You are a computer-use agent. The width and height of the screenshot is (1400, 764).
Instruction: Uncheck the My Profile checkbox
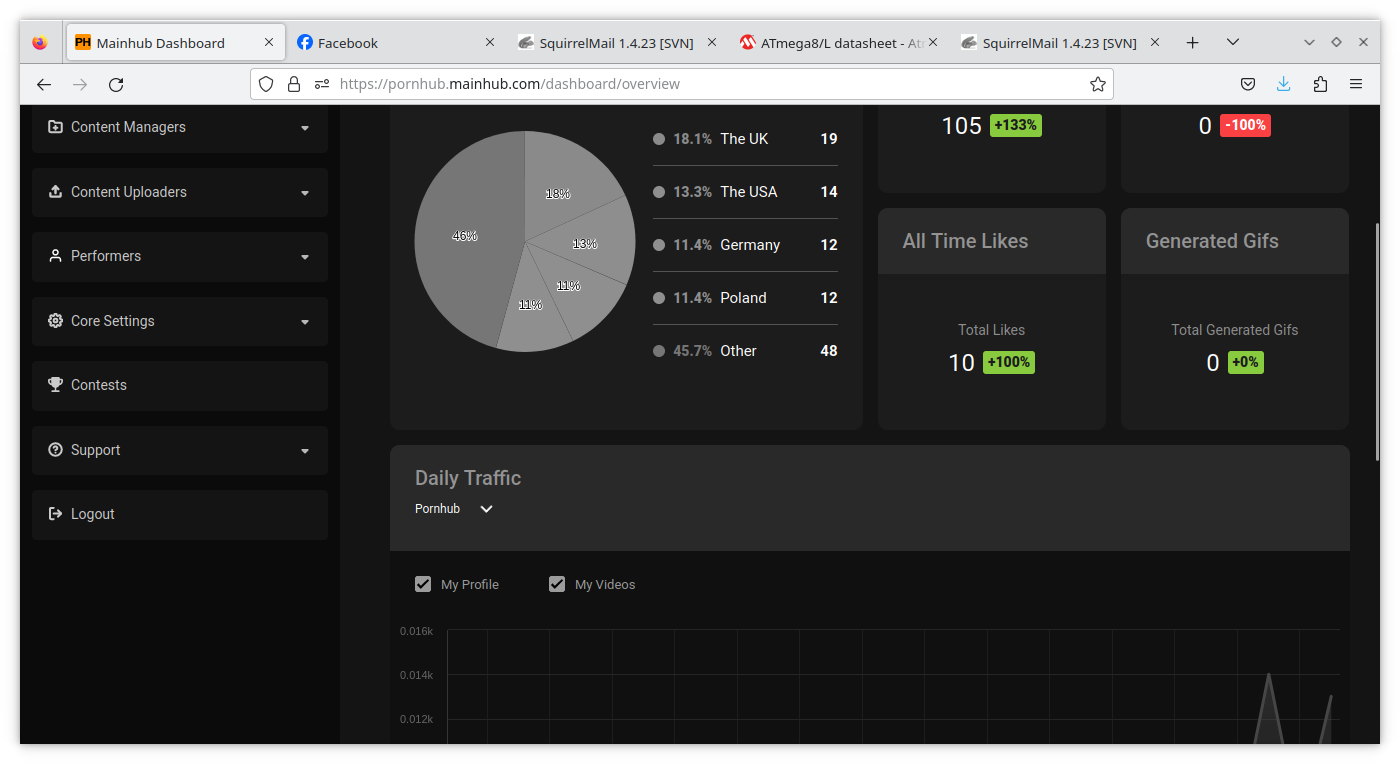[x=423, y=584]
